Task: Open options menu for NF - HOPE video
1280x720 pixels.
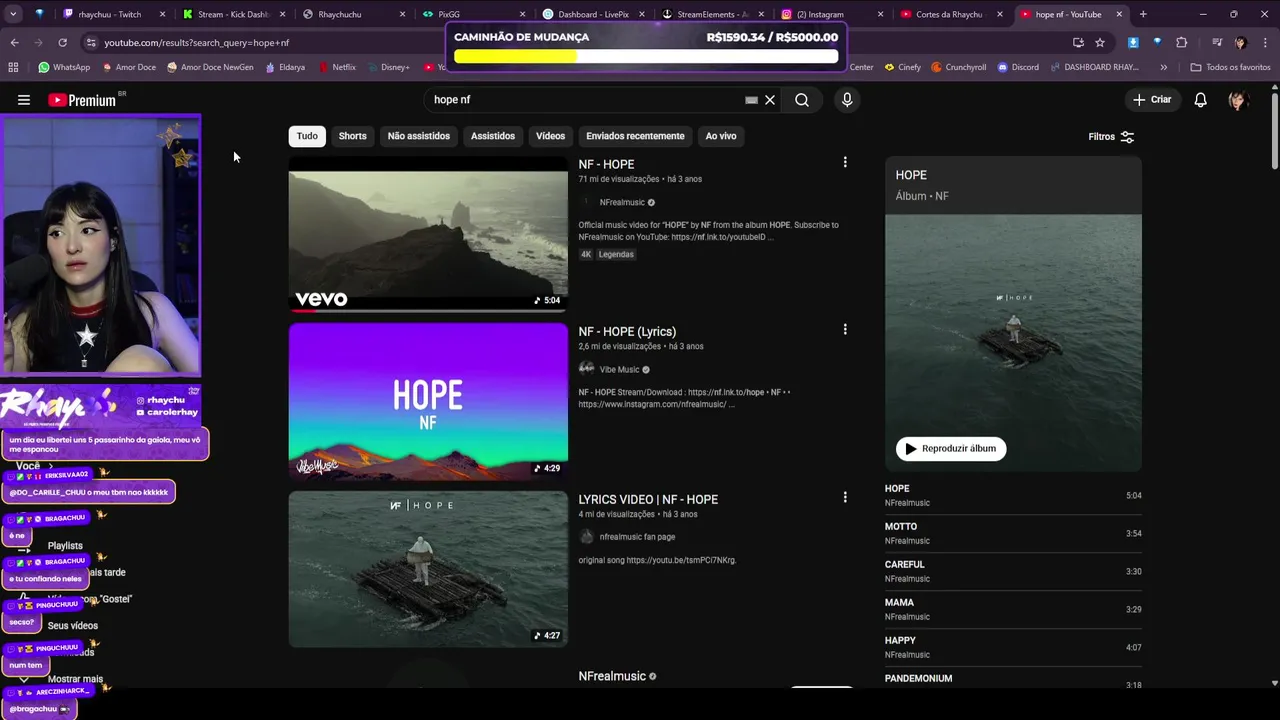Action: tap(845, 162)
